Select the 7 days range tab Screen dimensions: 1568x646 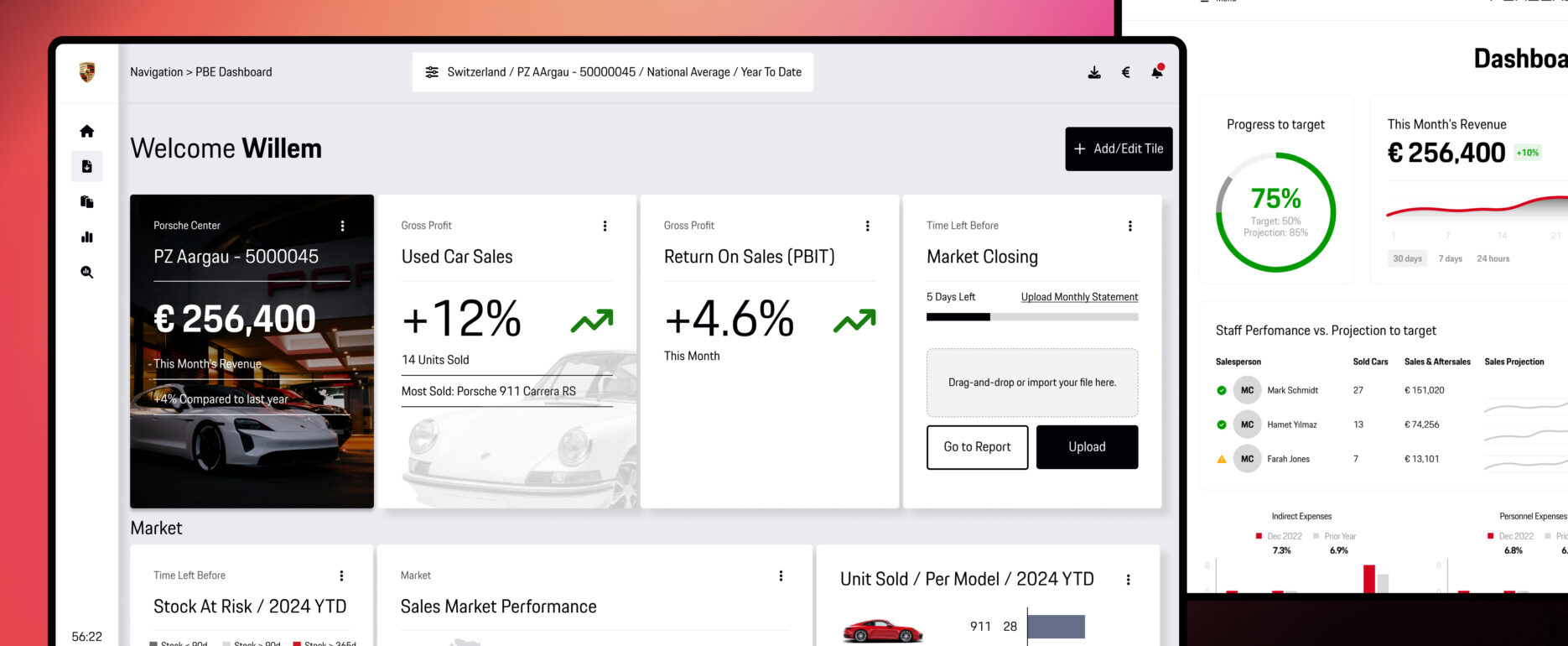coord(1450,258)
